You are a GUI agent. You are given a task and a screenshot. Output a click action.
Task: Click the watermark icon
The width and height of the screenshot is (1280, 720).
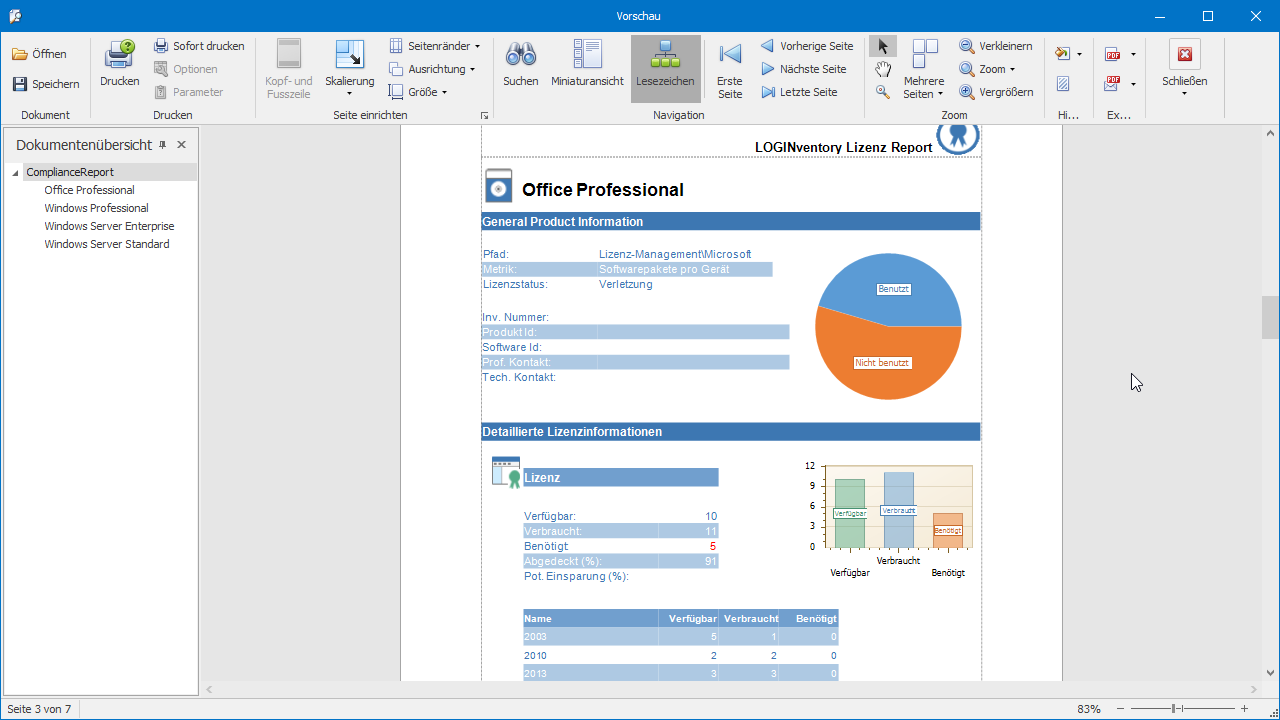pos(1063,84)
